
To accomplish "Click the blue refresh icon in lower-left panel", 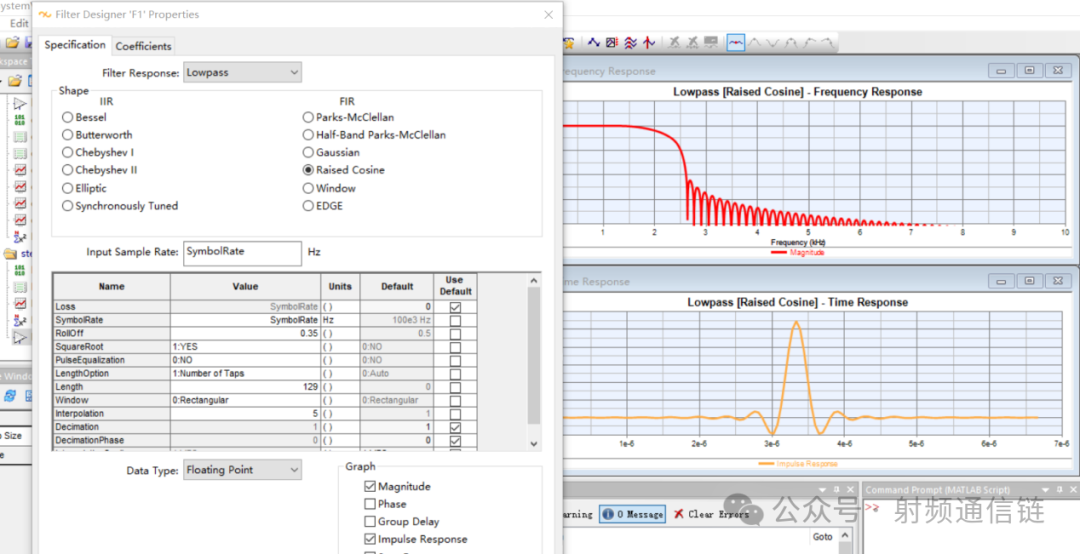I will tap(10, 396).
